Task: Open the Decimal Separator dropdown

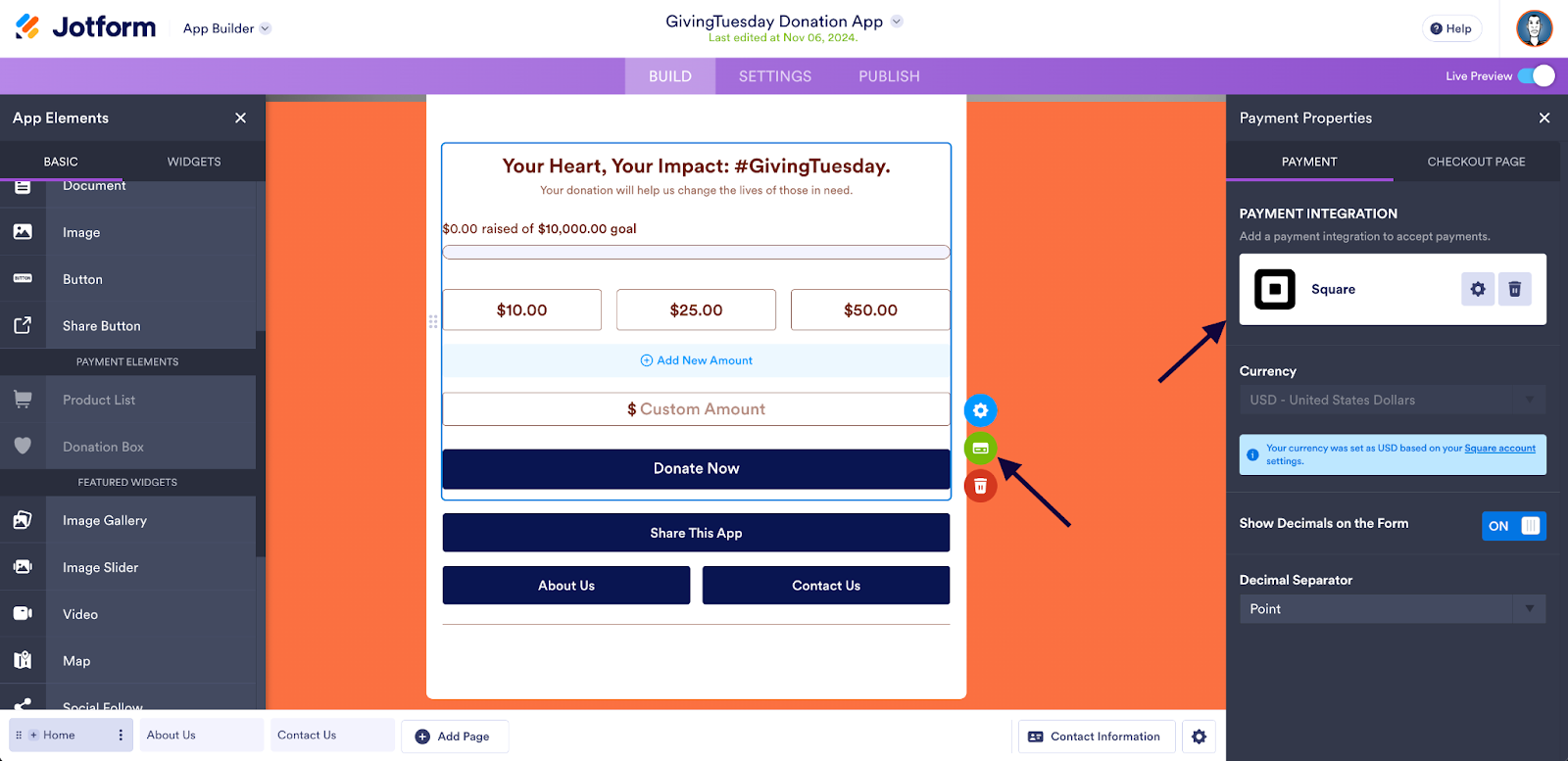Action: coord(1392,609)
